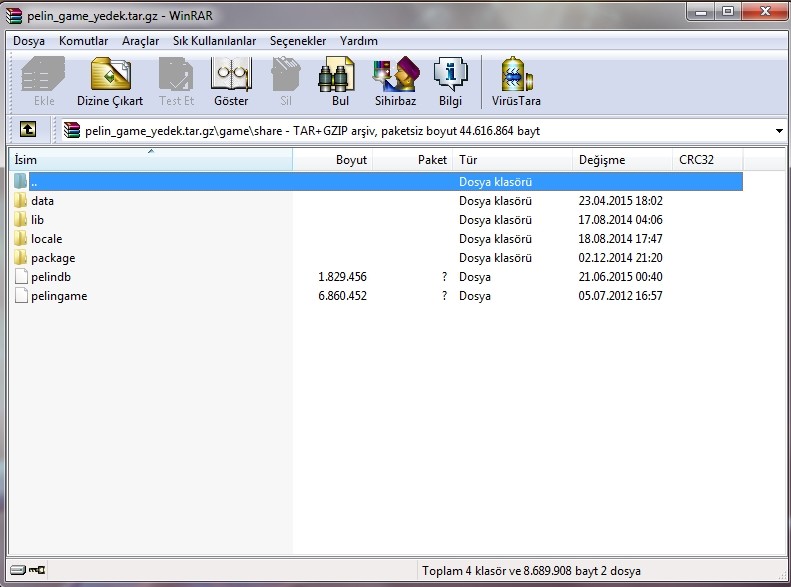791x587 pixels.
Task: Open the Sık Kullanılanlar menu
Action: [214, 41]
